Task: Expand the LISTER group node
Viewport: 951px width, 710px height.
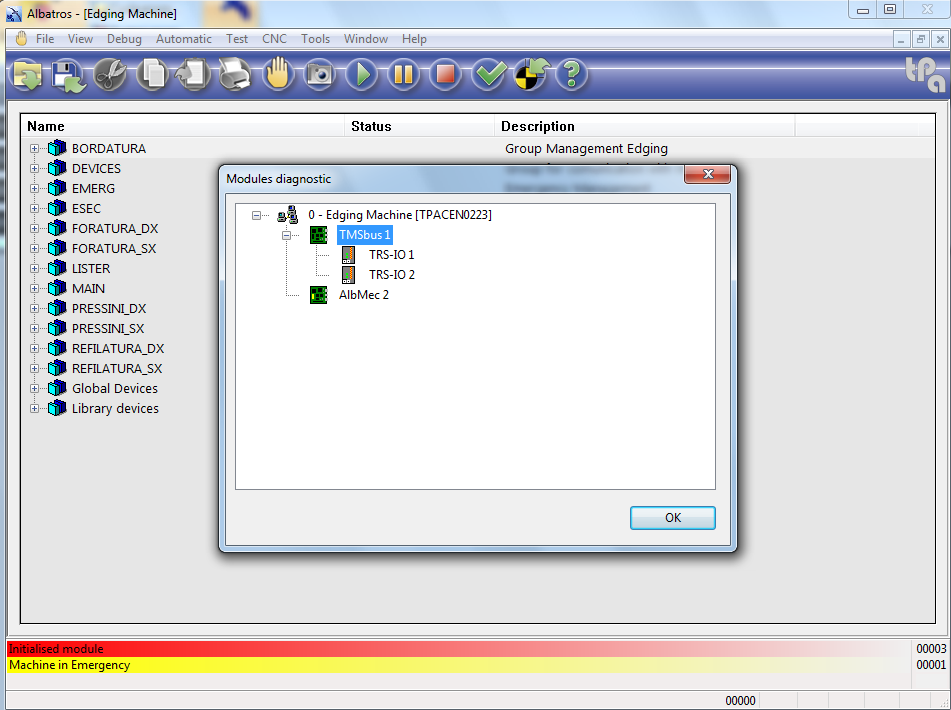Action: [x=35, y=269]
